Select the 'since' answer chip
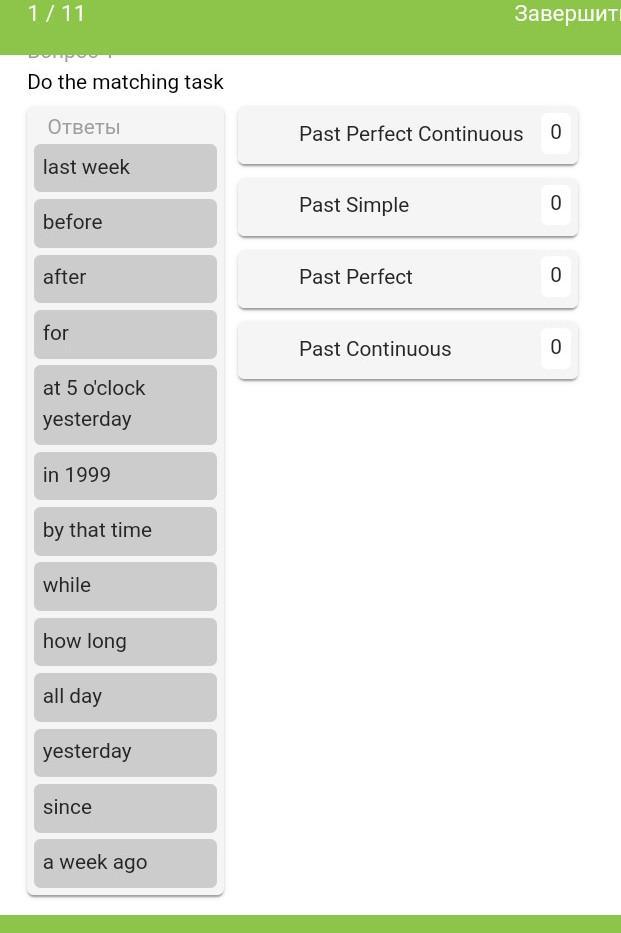This screenshot has height=933, width=621. point(125,807)
